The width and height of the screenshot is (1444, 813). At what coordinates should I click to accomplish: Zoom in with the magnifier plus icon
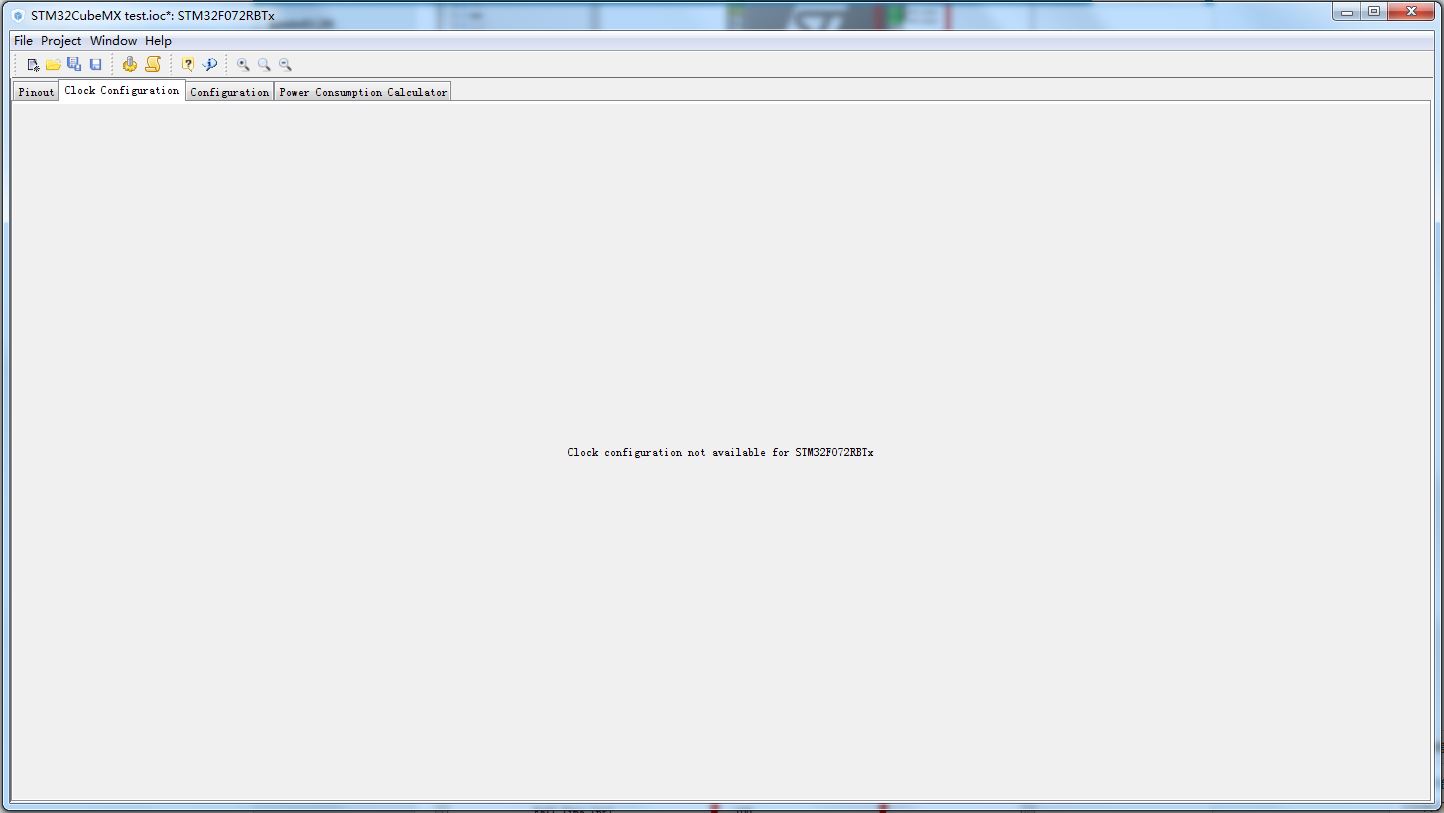[243, 65]
